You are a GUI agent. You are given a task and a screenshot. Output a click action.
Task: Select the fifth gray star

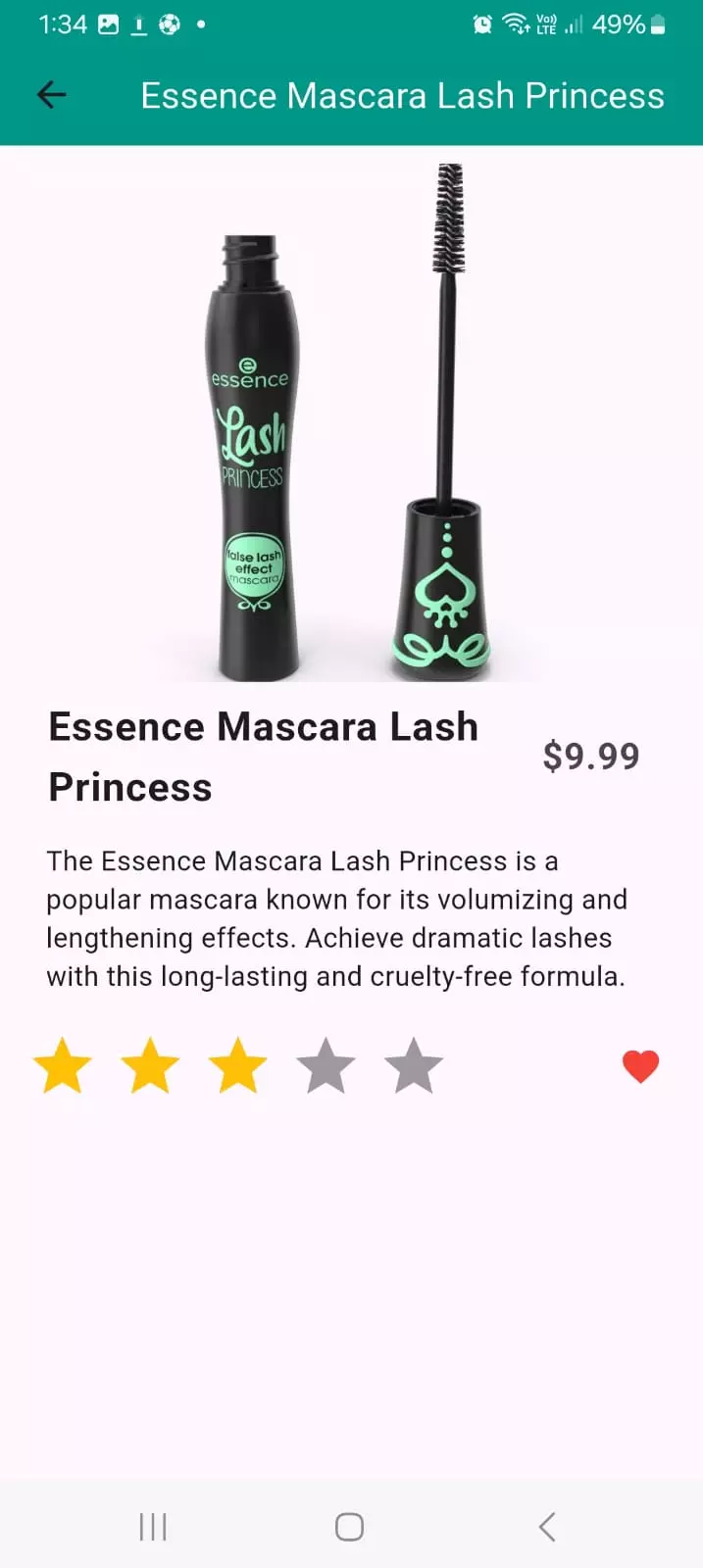pos(414,1065)
